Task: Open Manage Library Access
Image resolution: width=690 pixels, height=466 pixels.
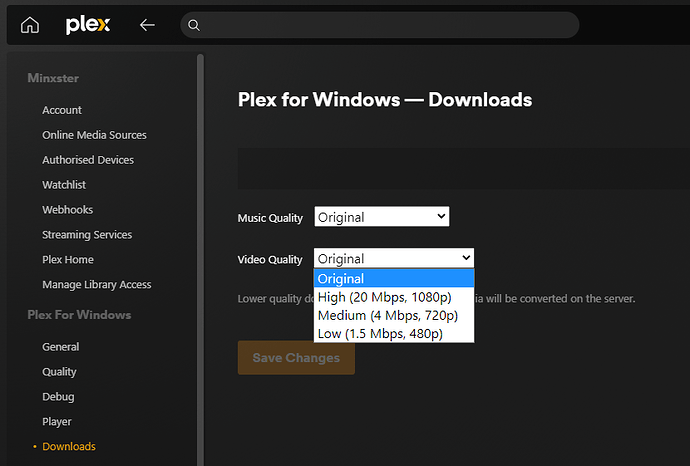Action: point(97,285)
